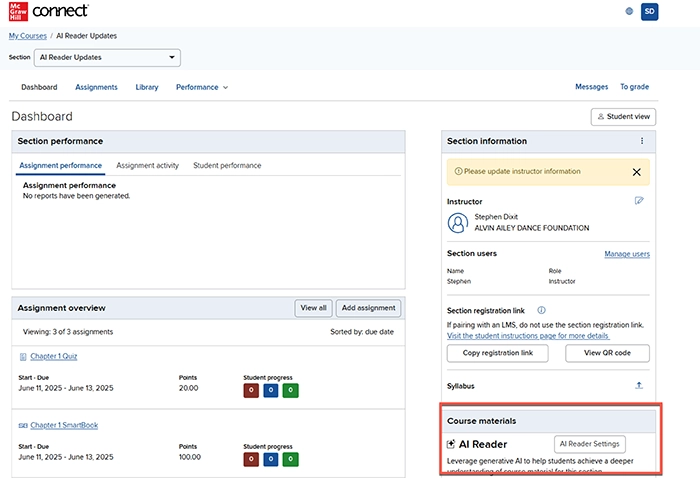The height and width of the screenshot is (478, 700).
Task: Open Messages link
Action: (592, 87)
